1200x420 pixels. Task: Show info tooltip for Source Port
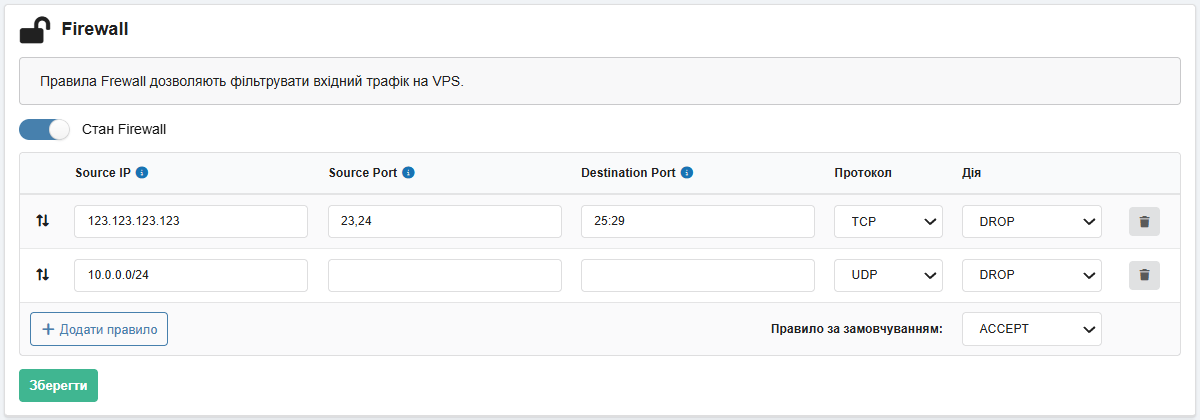point(408,173)
